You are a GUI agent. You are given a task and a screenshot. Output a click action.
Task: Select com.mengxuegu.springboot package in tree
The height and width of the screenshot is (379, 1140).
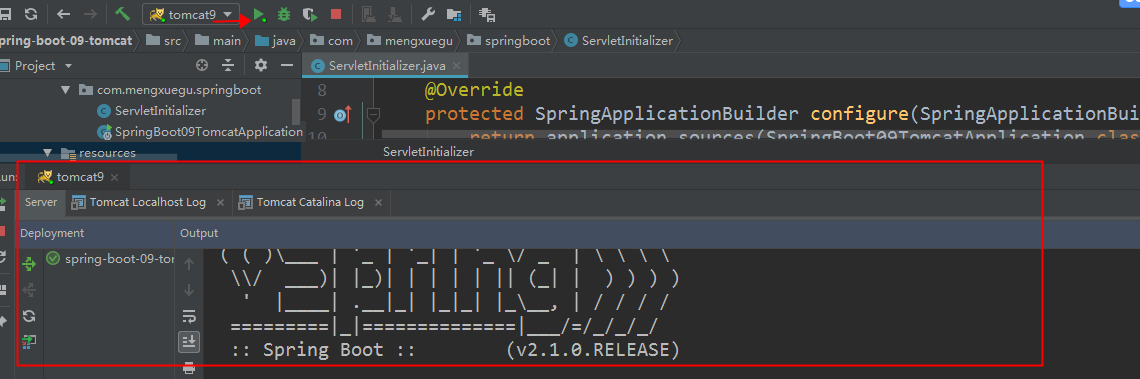pos(179,90)
